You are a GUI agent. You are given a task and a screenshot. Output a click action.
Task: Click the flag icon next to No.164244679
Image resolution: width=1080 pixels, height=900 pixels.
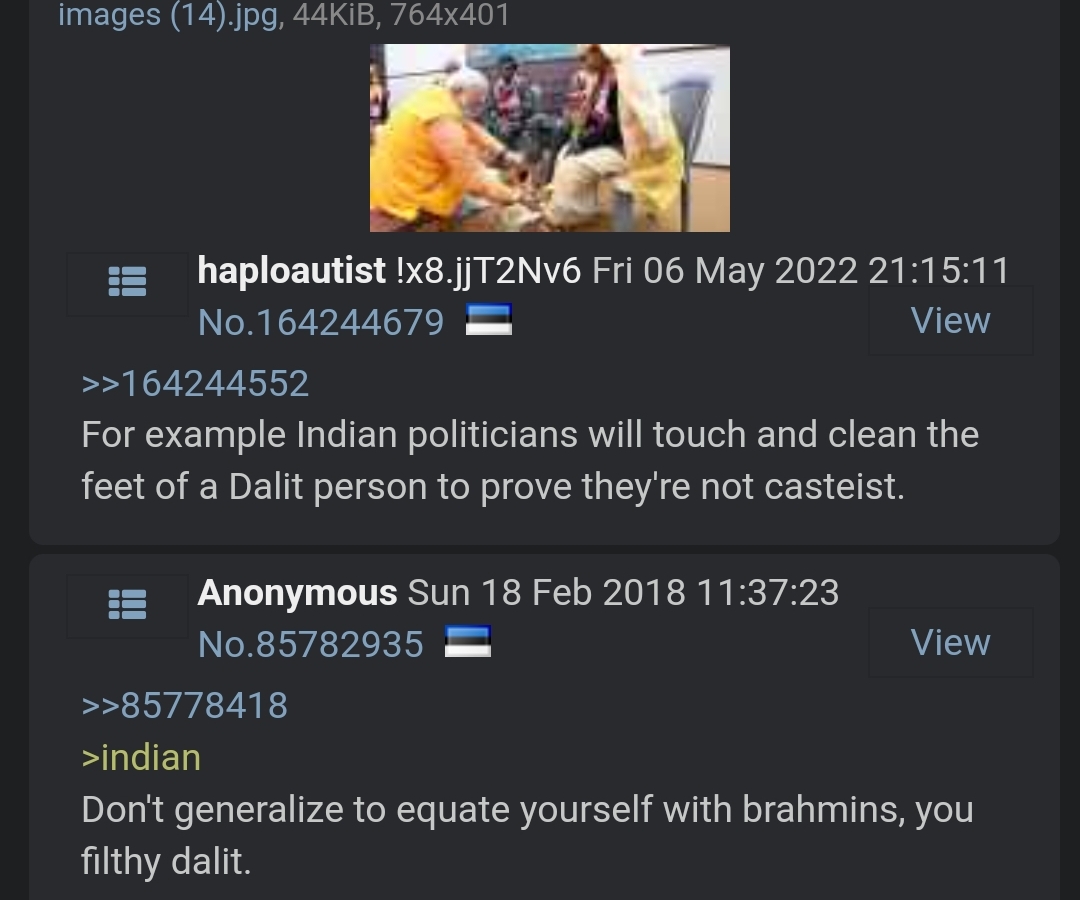pyautogui.click(x=489, y=320)
